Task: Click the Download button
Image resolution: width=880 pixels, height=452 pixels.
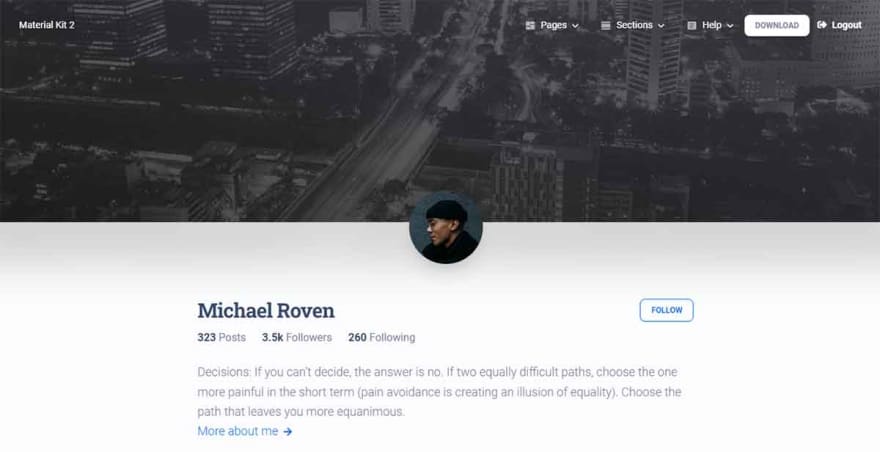Action: (x=777, y=25)
